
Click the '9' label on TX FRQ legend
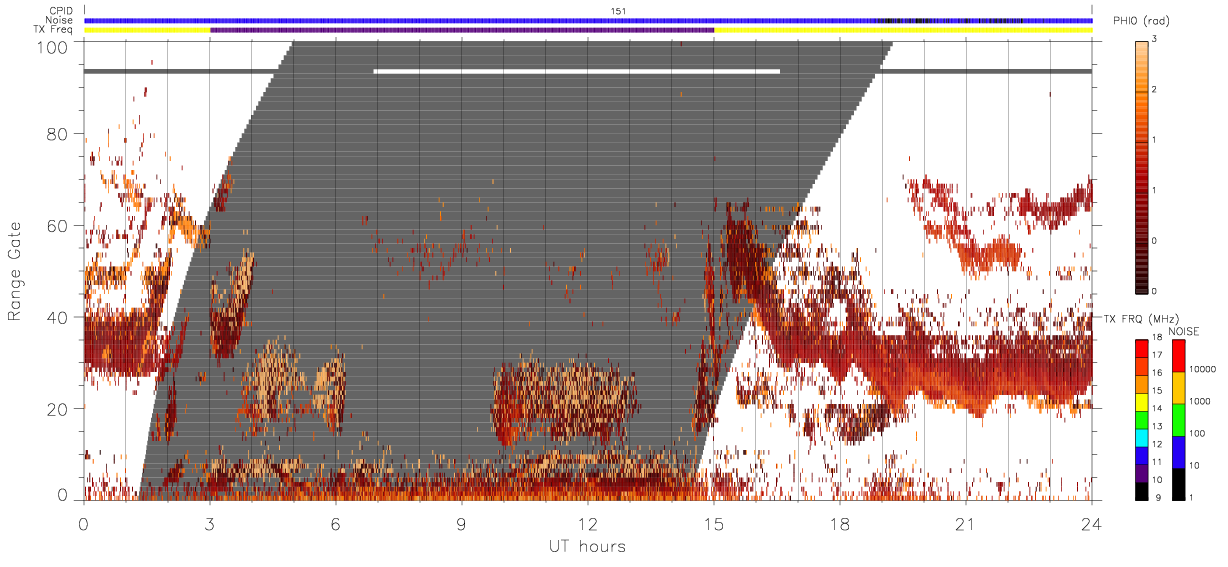[x=1159, y=497]
